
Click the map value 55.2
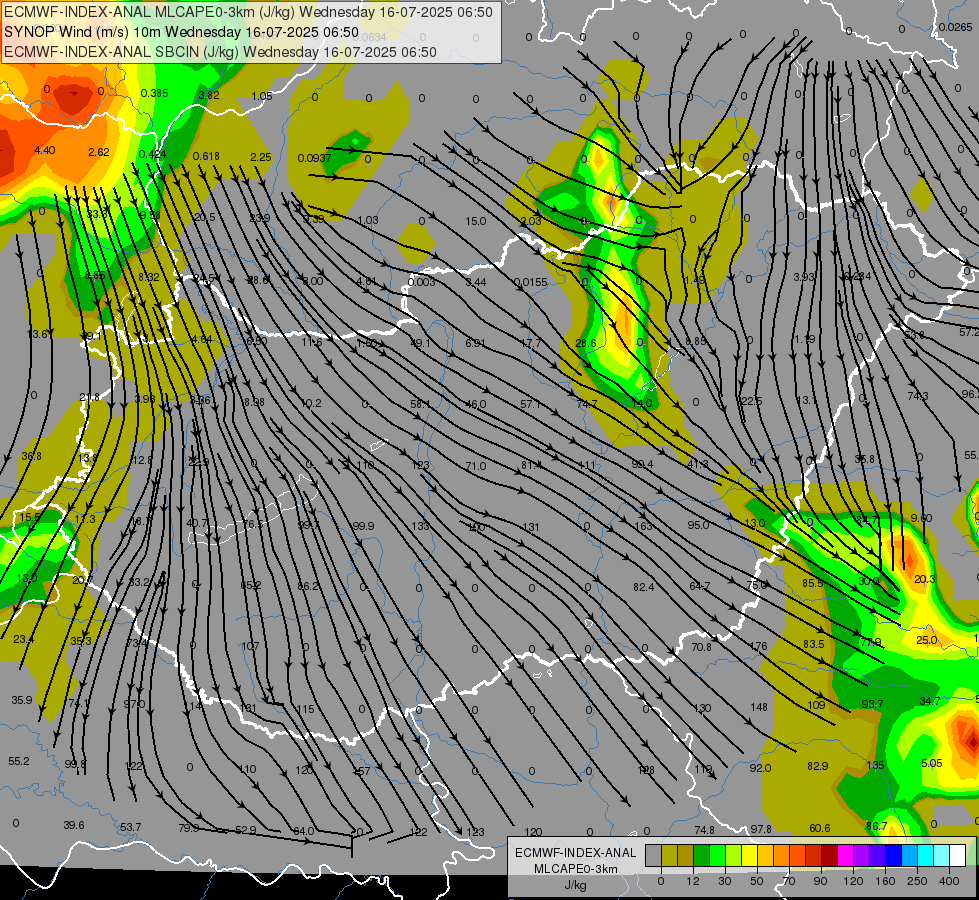pyautogui.click(x=19, y=761)
